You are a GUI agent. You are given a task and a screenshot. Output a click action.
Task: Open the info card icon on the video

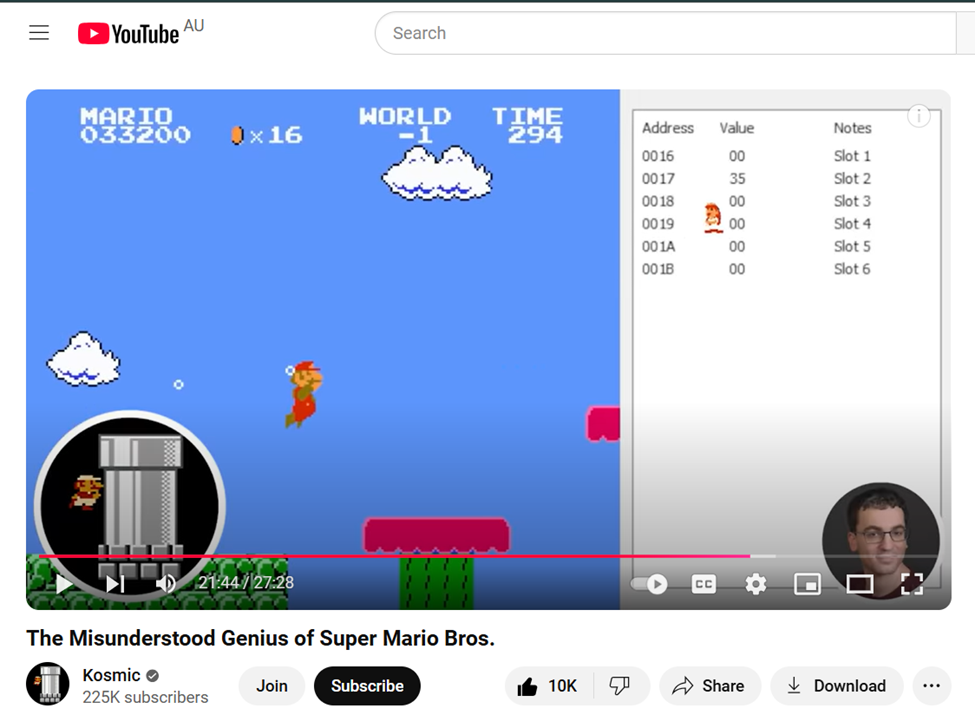click(918, 116)
